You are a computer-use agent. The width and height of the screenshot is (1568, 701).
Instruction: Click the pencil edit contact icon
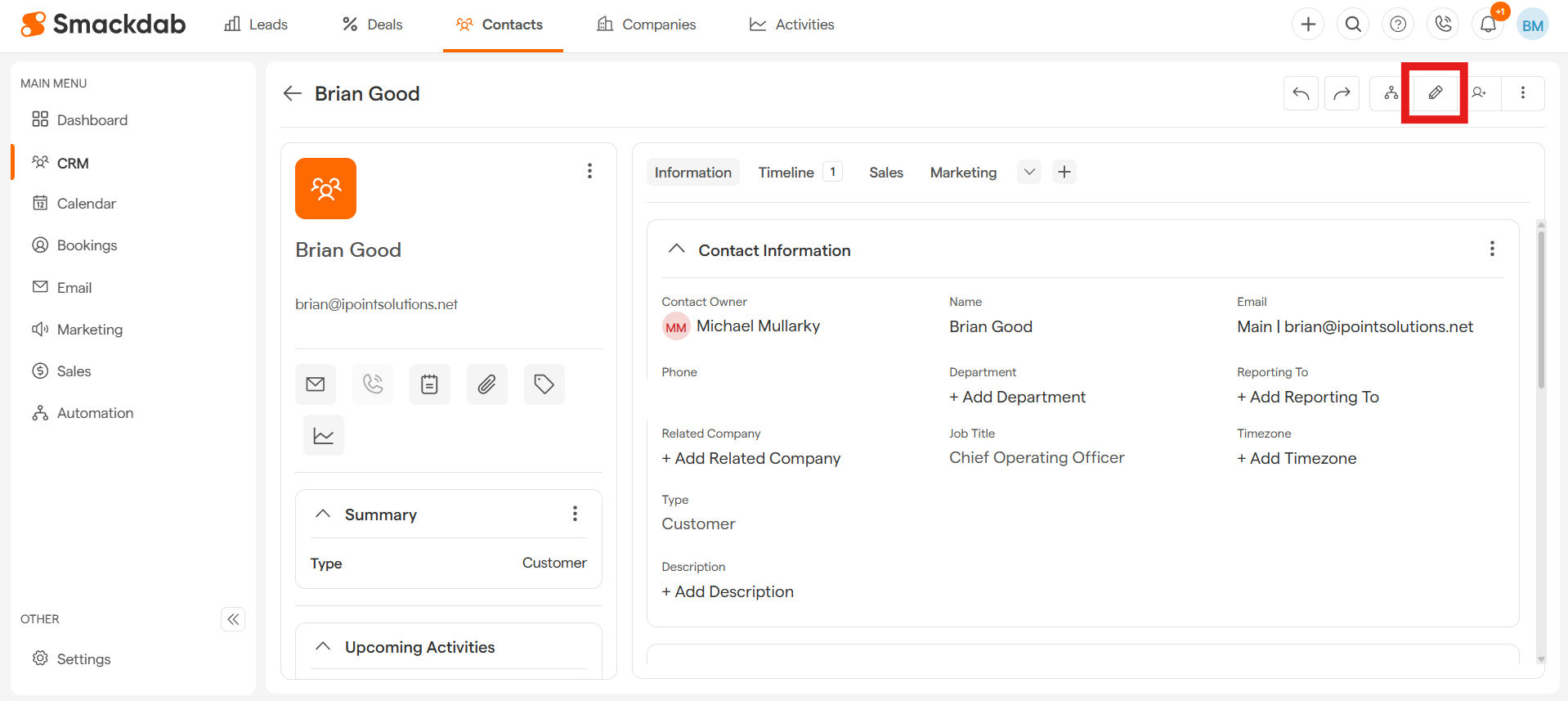[1435, 93]
